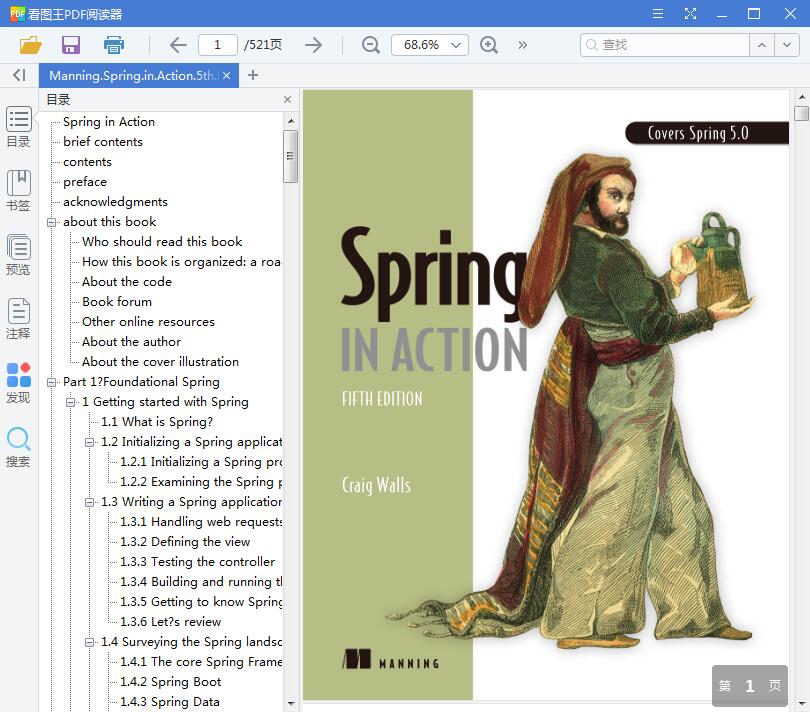Zoom out with the minus magnifier
810x712 pixels.
coord(370,45)
